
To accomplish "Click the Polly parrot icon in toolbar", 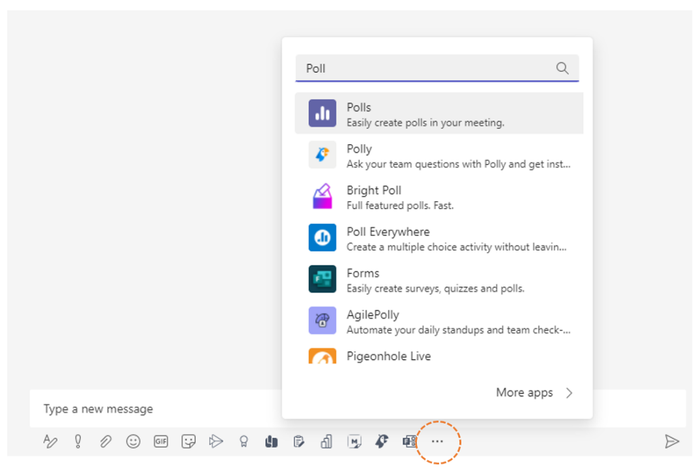I will click(x=382, y=441).
